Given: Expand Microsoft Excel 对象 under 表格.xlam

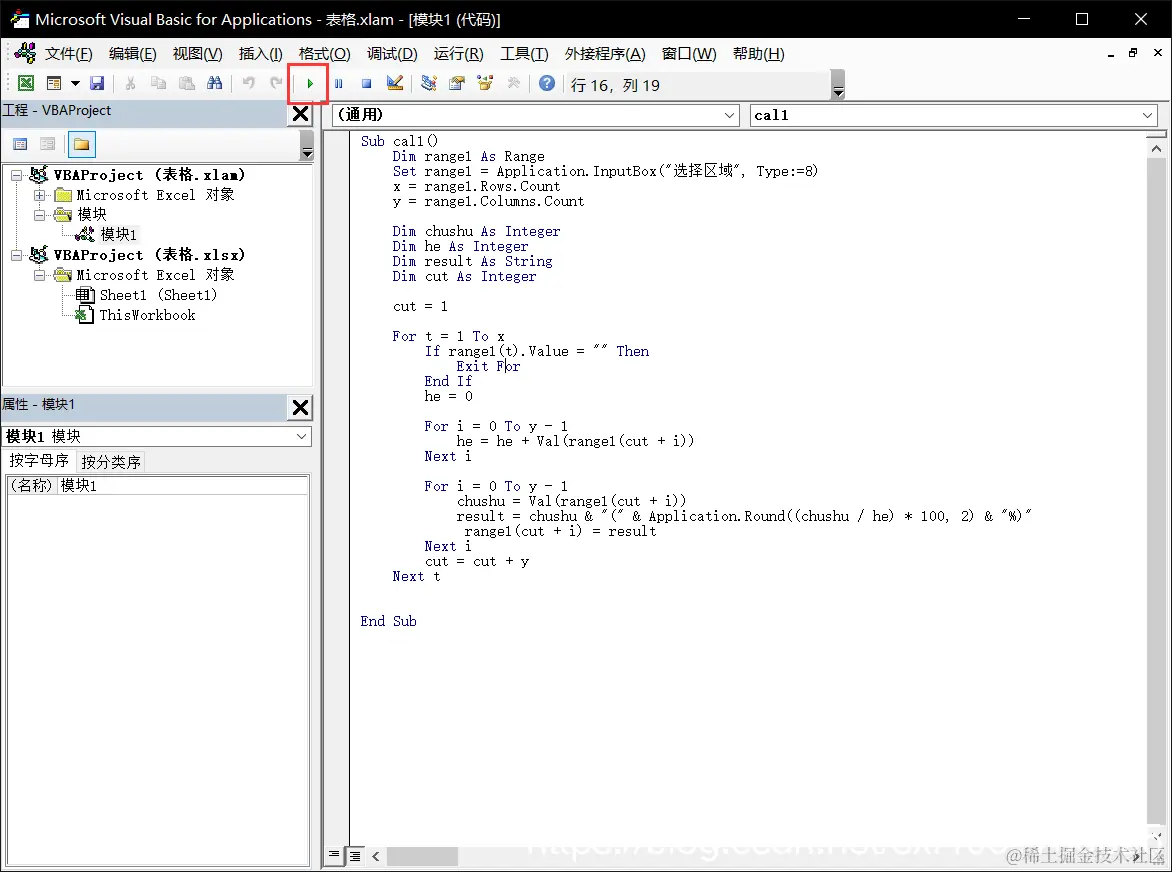Looking at the screenshot, I should click(40, 195).
